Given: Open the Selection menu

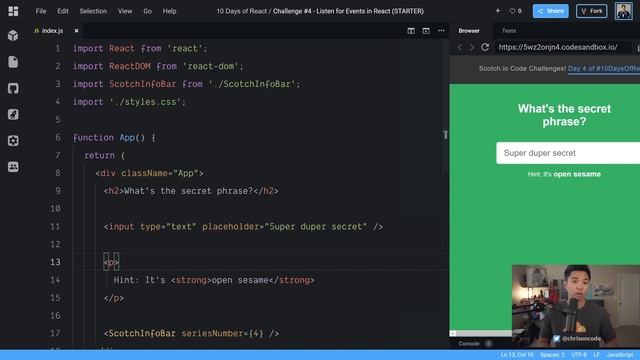Looking at the screenshot, I should (93, 11).
